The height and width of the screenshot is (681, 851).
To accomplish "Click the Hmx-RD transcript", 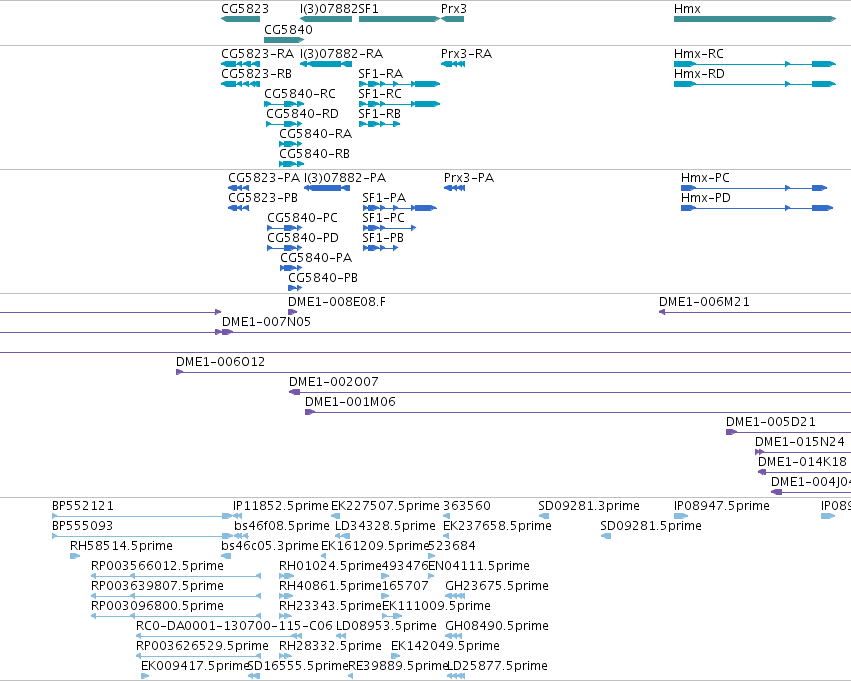I will [755, 84].
